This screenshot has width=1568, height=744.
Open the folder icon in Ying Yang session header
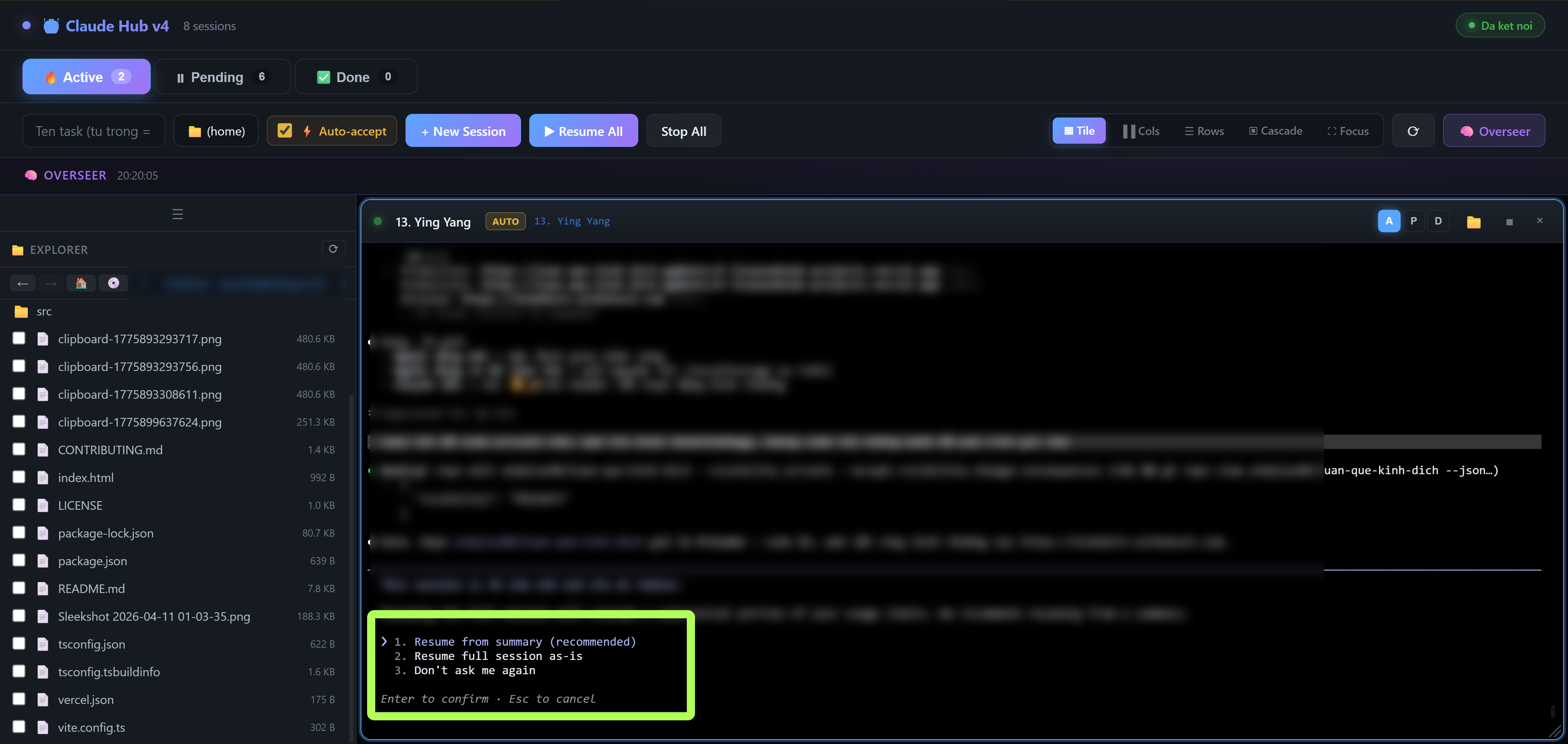click(x=1473, y=222)
